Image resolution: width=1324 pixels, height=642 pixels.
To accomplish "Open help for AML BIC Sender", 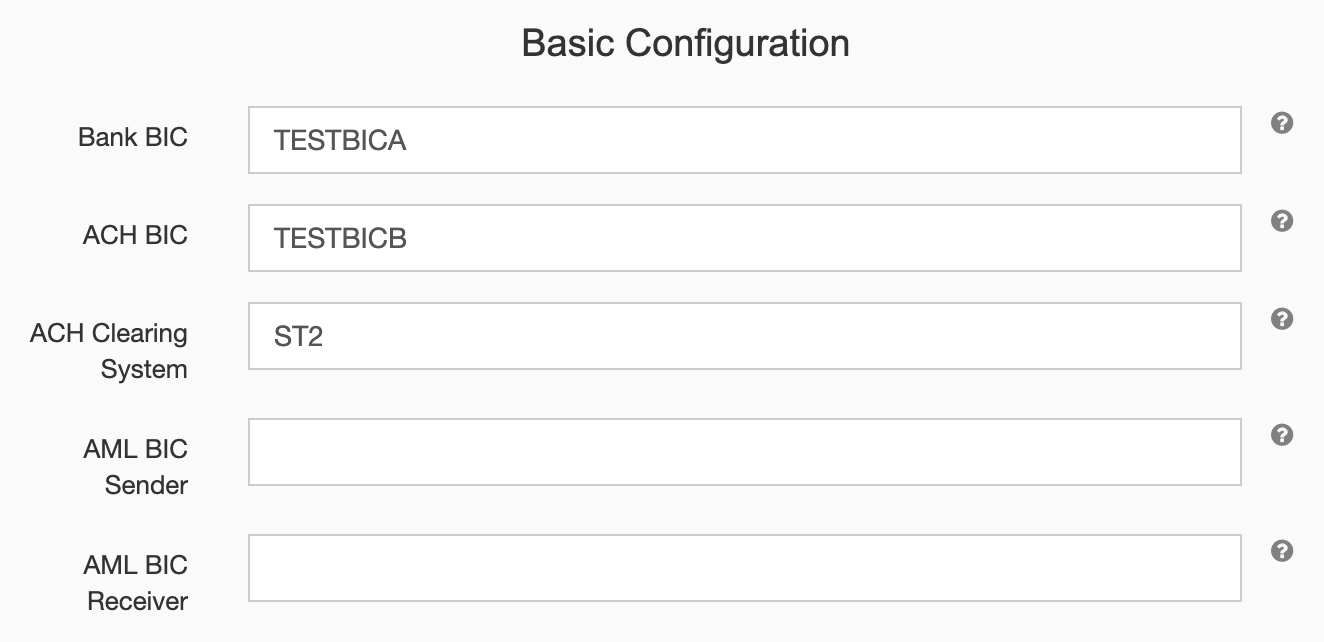I will click(x=1281, y=434).
